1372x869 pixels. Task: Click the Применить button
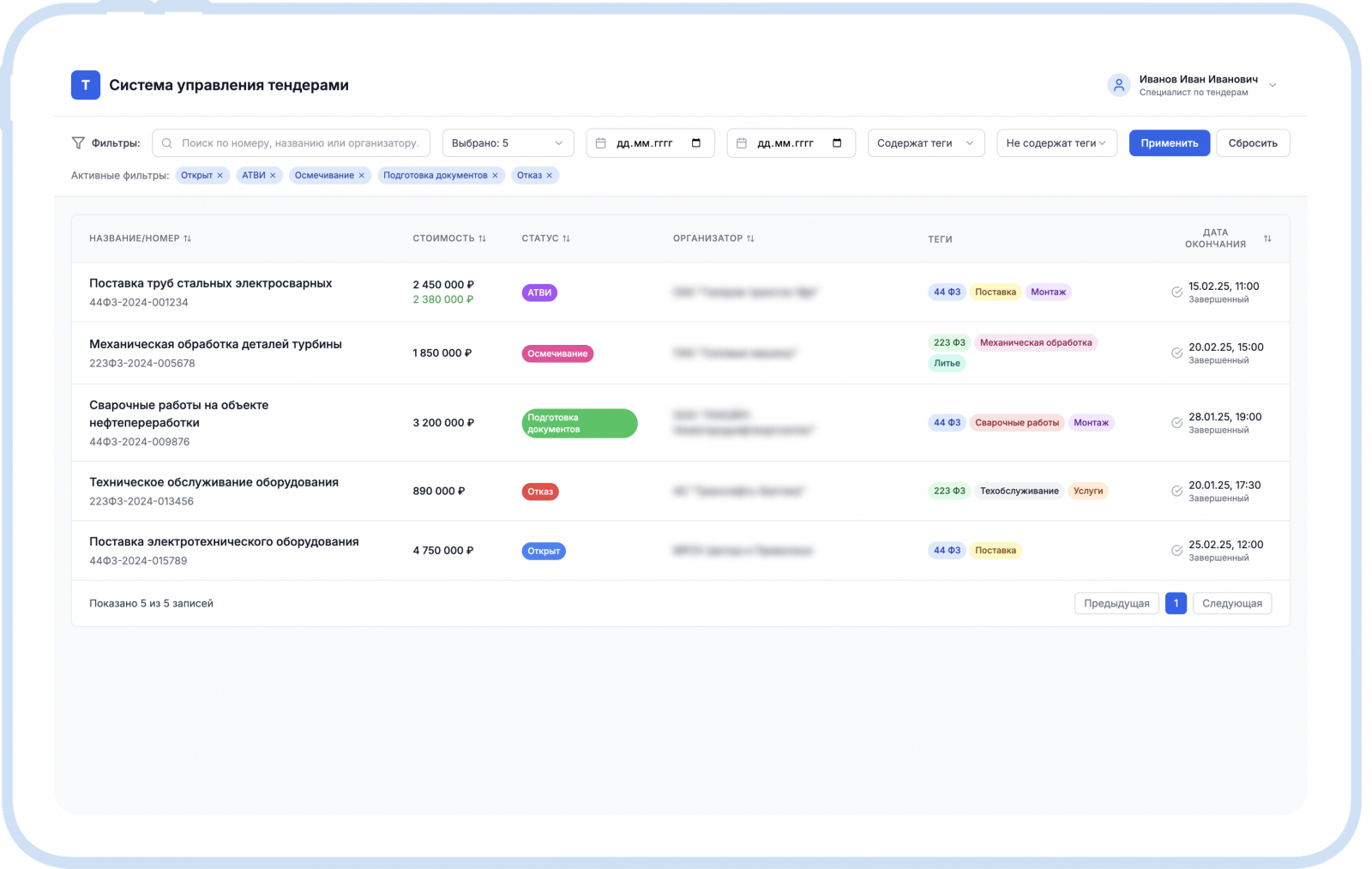coord(1169,143)
